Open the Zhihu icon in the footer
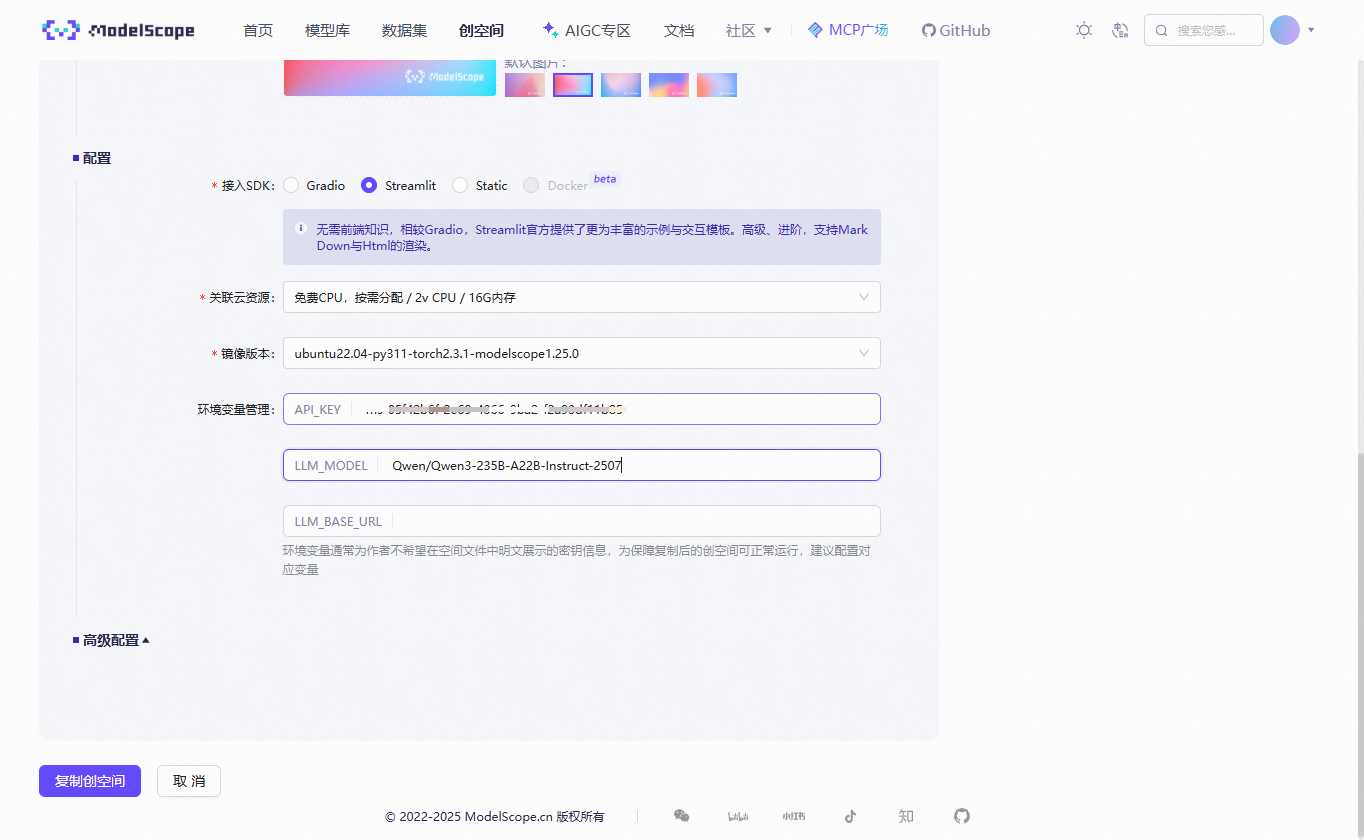 [906, 816]
